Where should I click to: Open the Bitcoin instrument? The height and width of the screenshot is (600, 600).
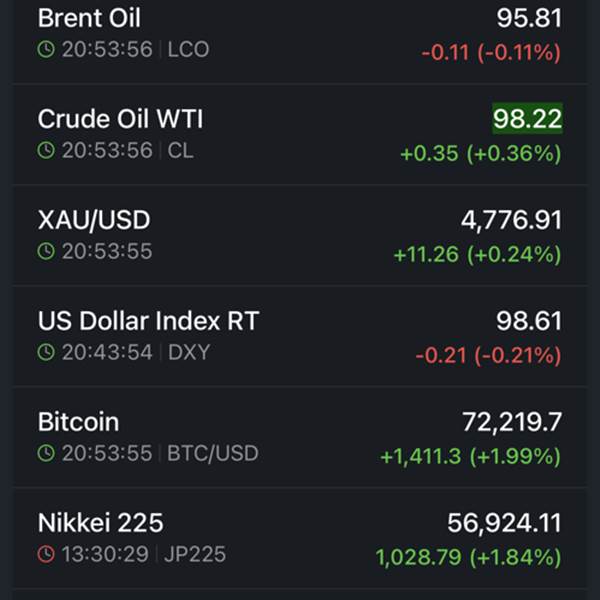click(78, 421)
